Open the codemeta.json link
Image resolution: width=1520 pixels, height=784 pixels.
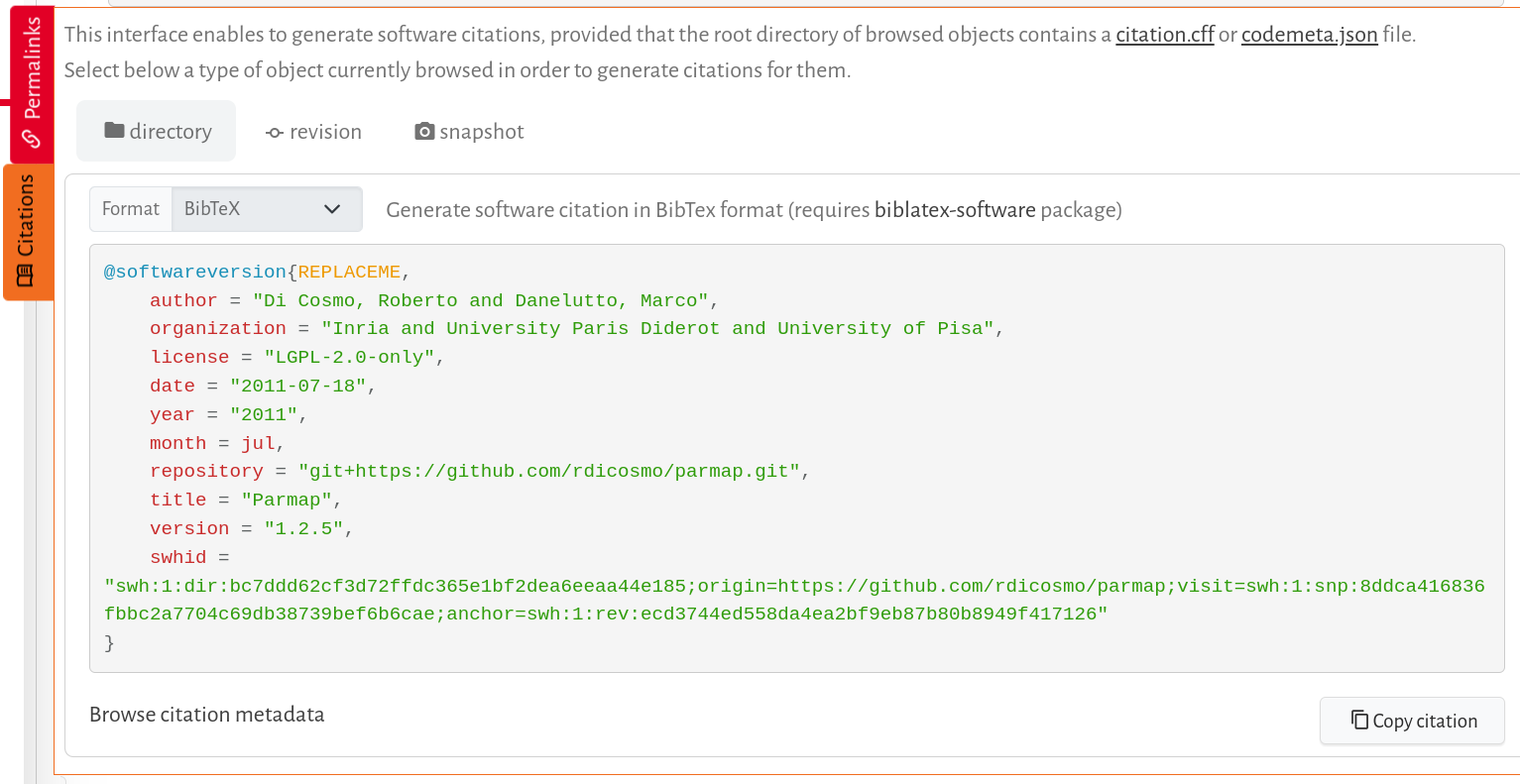coord(1309,35)
